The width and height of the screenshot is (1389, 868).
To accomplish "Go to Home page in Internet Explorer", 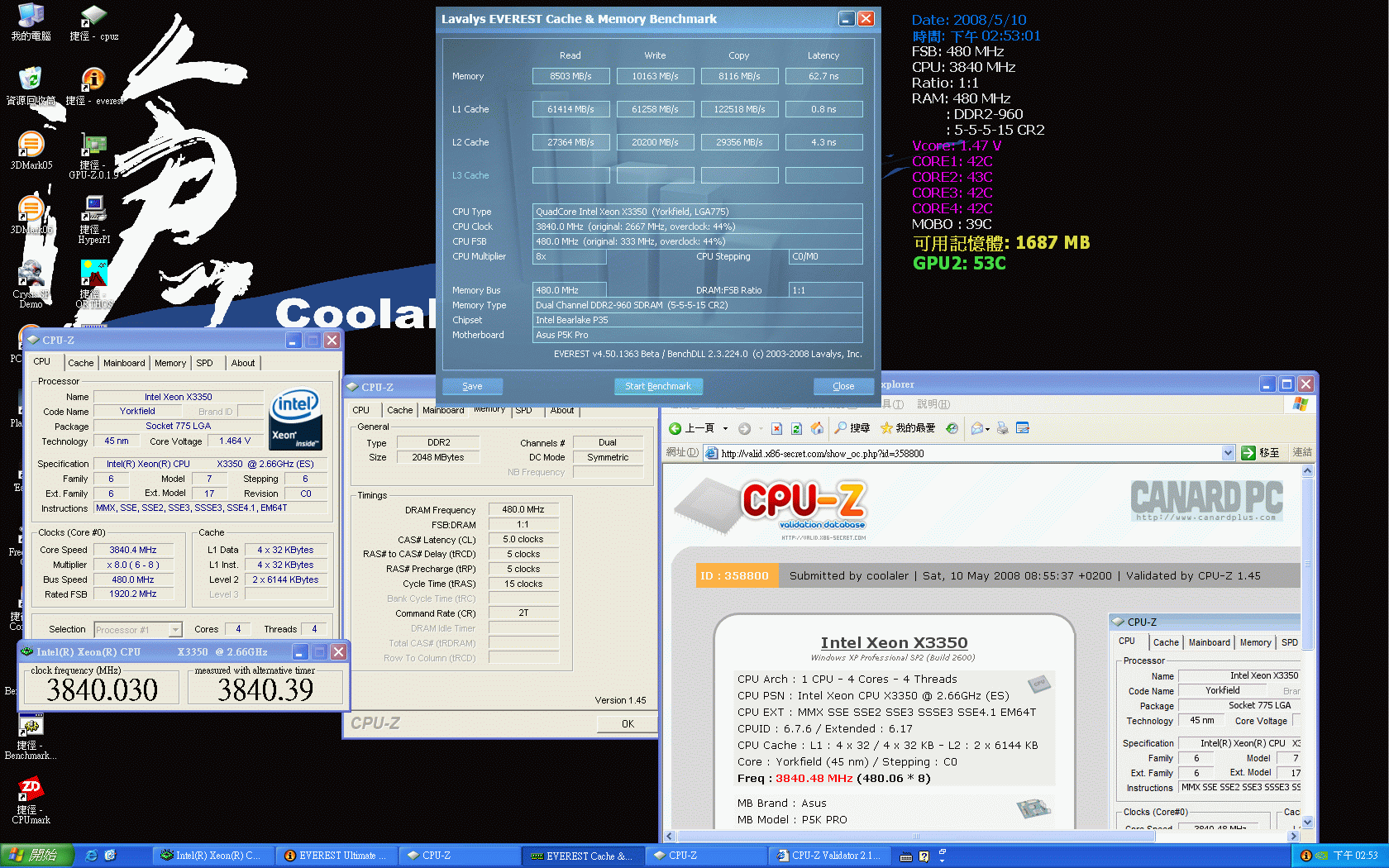I will (817, 428).
